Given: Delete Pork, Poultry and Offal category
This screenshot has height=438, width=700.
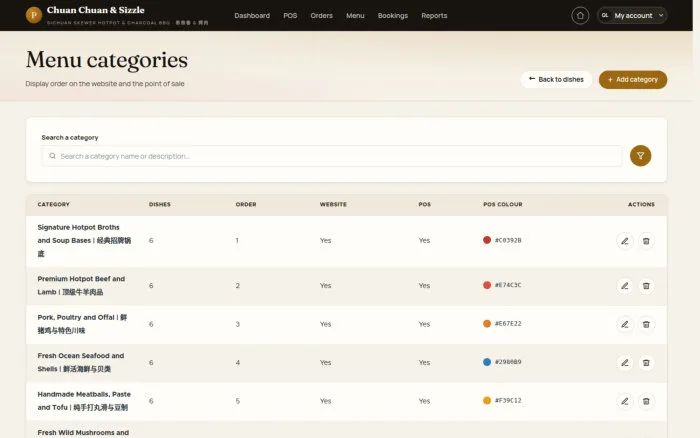Looking at the screenshot, I should tap(646, 324).
